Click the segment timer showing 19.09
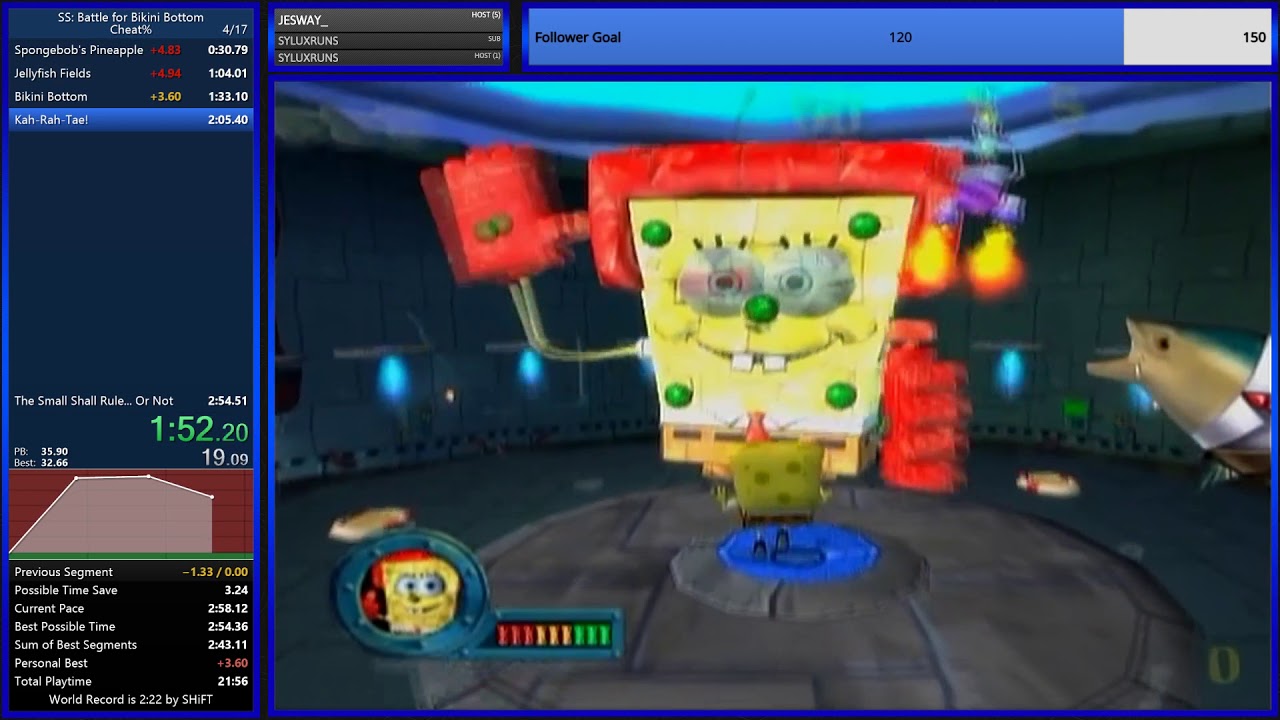1280x720 pixels. pyautogui.click(x=225, y=459)
